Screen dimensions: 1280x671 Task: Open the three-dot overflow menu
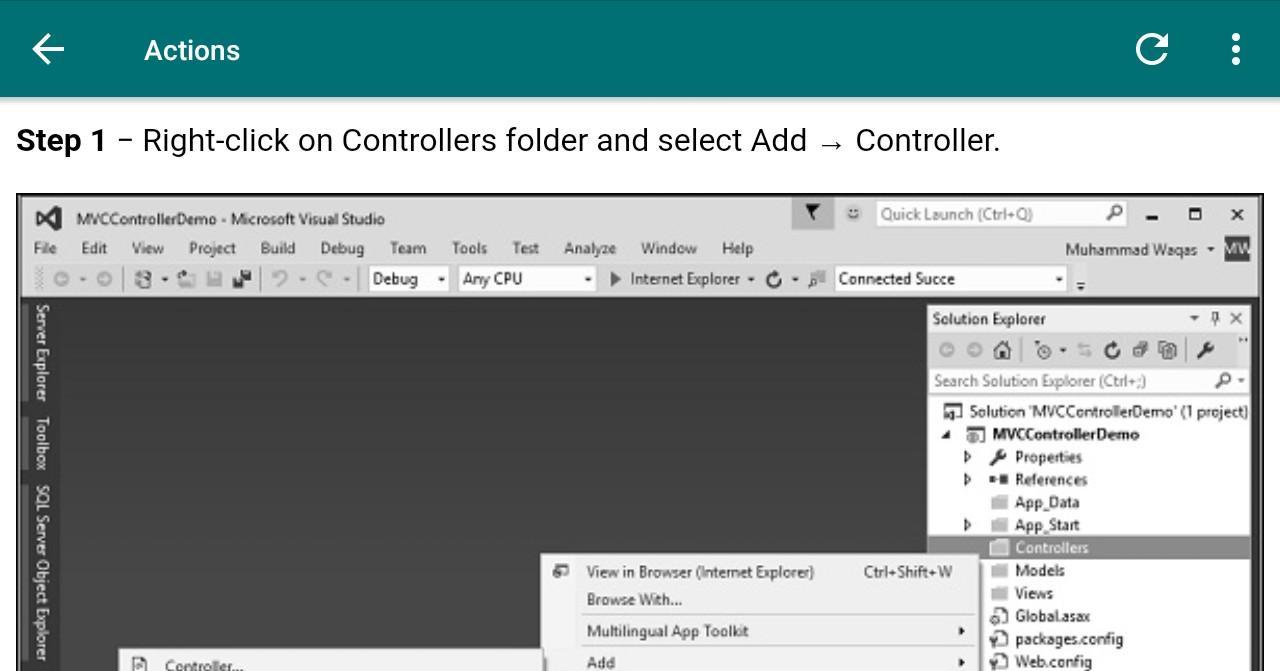pyautogui.click(x=1236, y=49)
